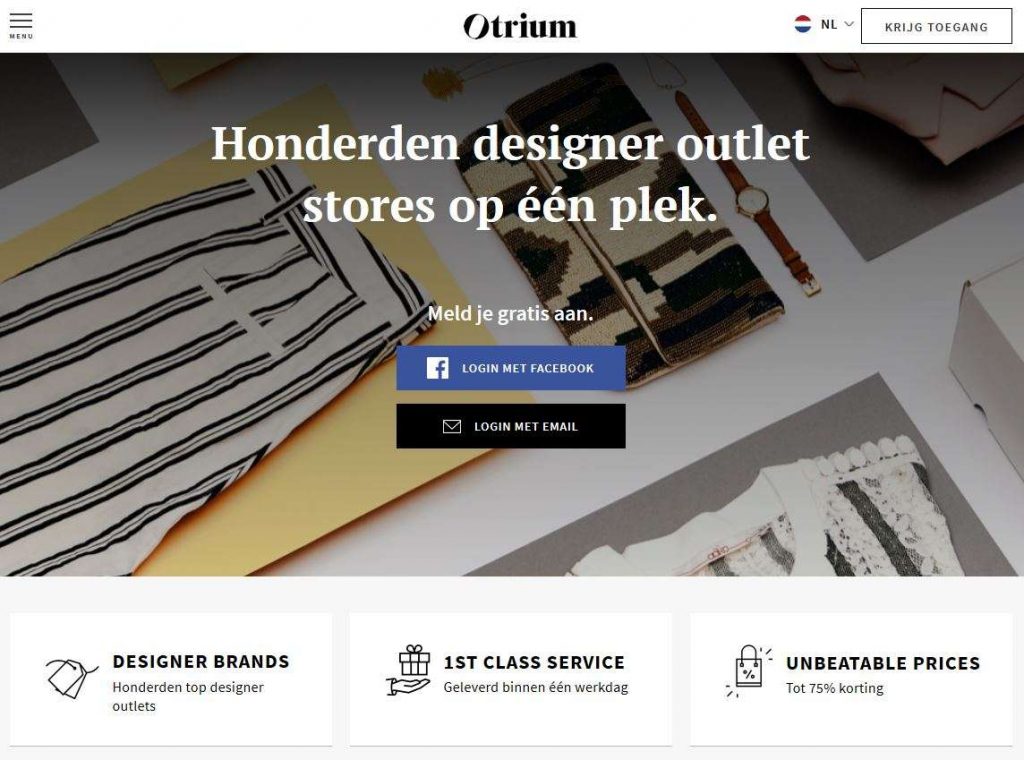Click the envelope email icon
The width and height of the screenshot is (1024, 760).
click(452, 426)
